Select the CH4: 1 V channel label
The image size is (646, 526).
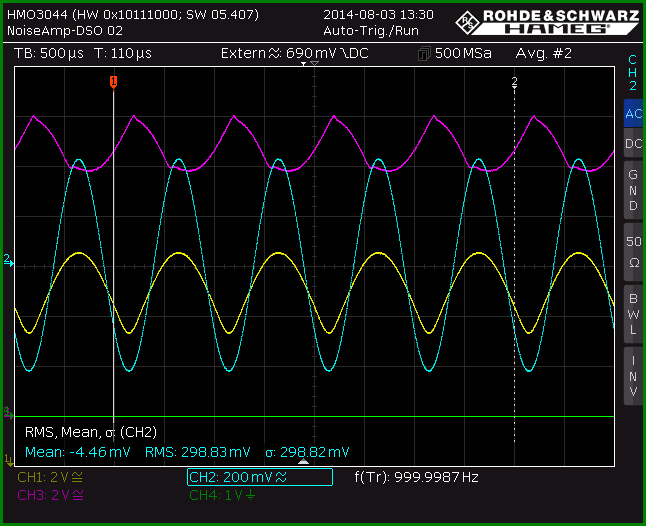(x=222, y=495)
